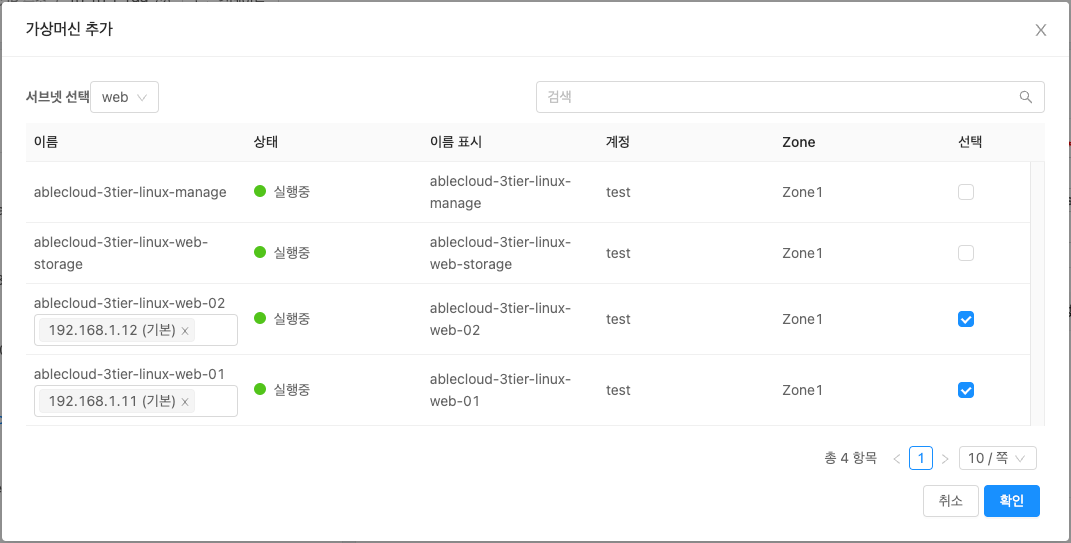Select checkbox for ablecloud-3tier-linux-web-storage

(x=966, y=254)
